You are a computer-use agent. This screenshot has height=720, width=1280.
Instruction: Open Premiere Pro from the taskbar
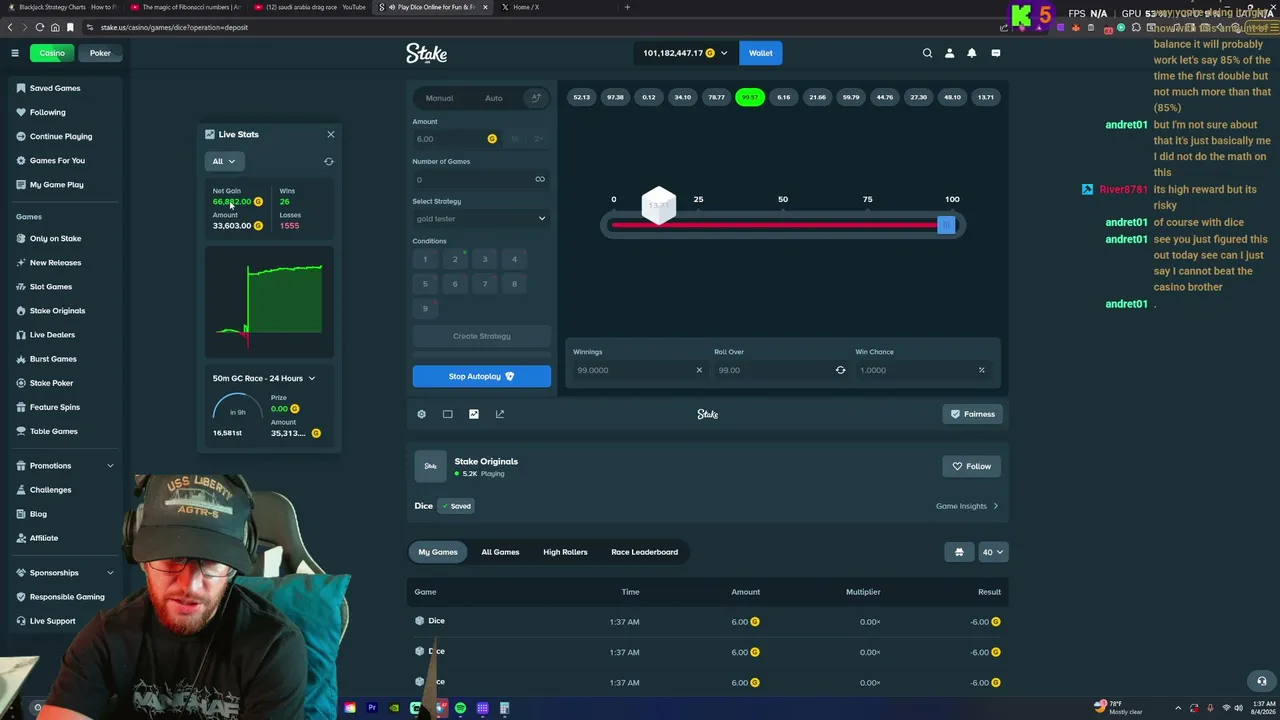pyautogui.click(x=372, y=708)
